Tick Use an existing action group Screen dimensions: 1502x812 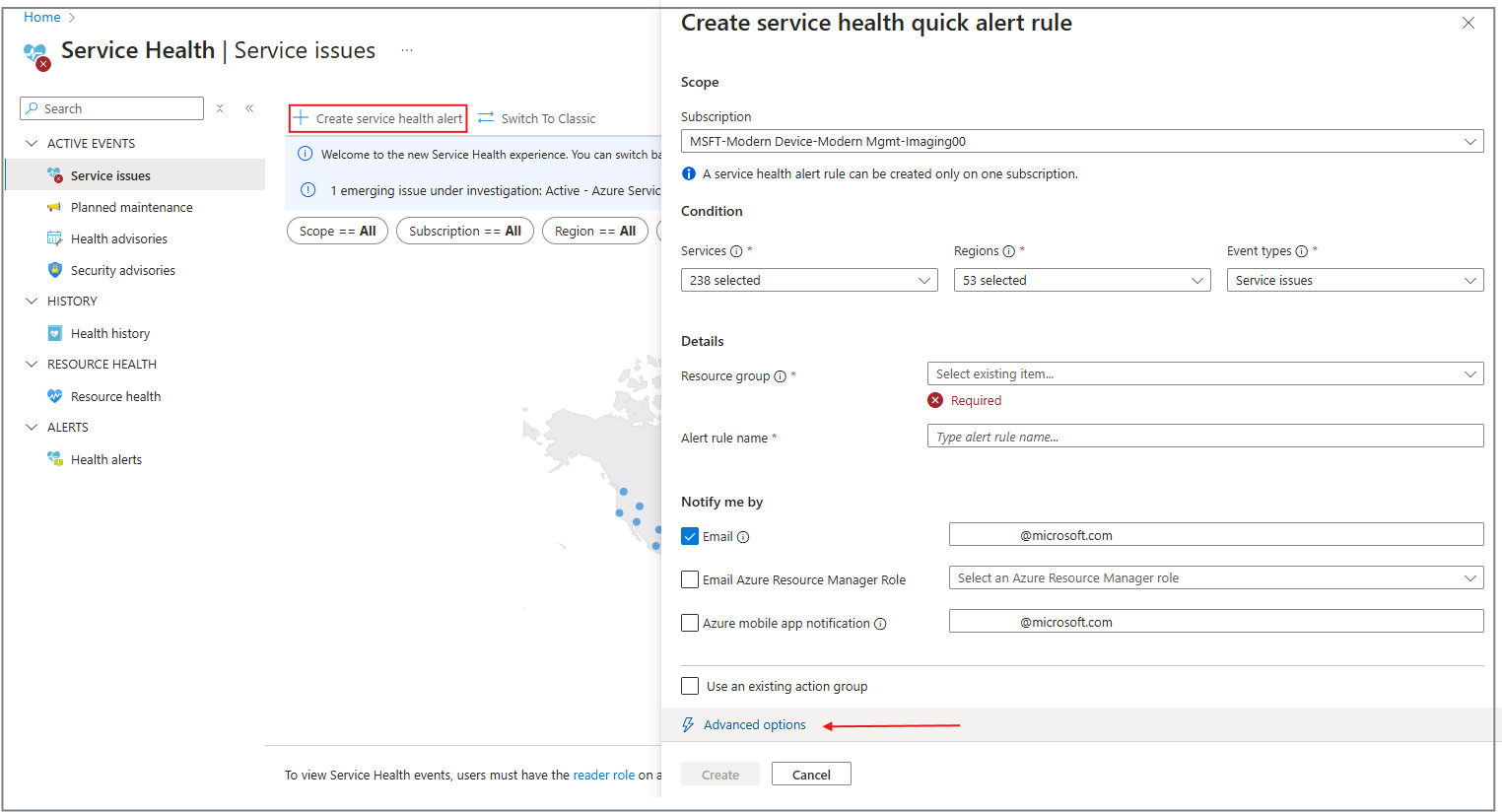pyautogui.click(x=690, y=686)
